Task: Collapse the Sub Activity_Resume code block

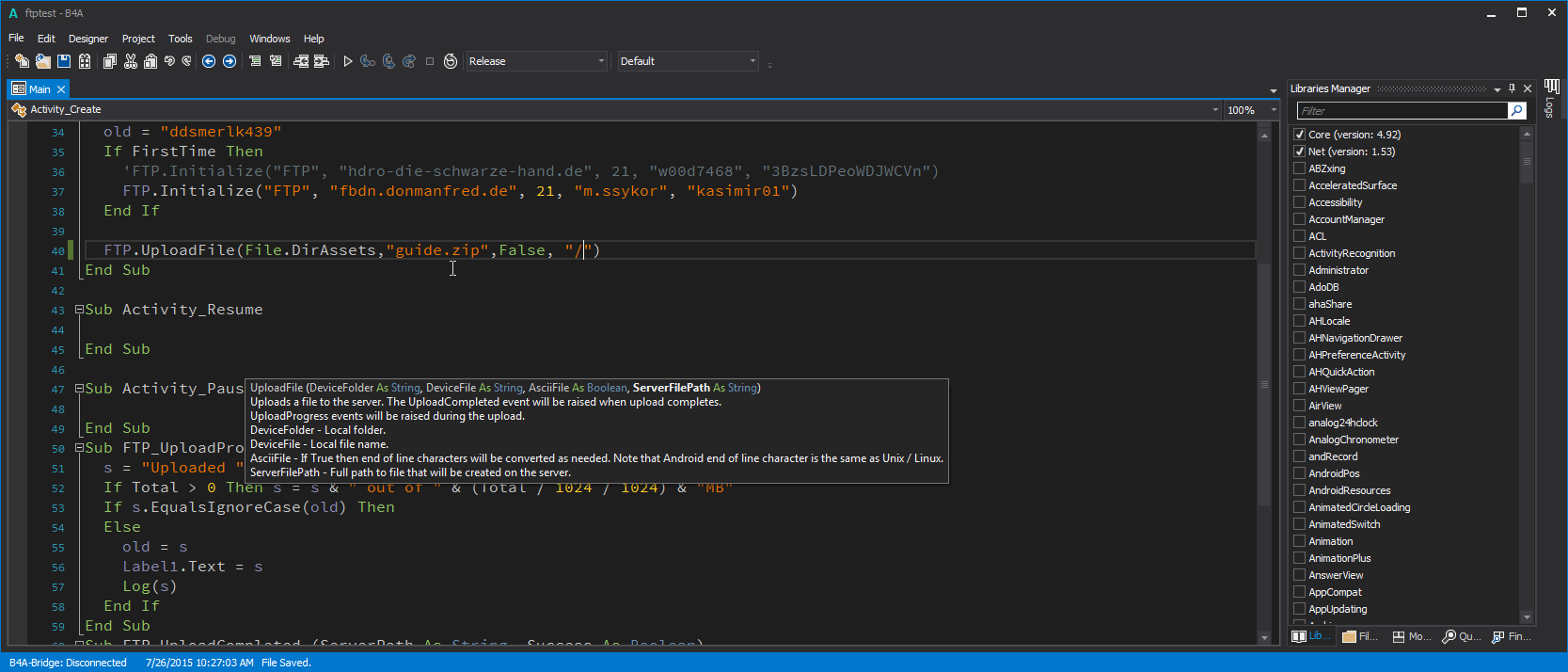Action: click(80, 310)
